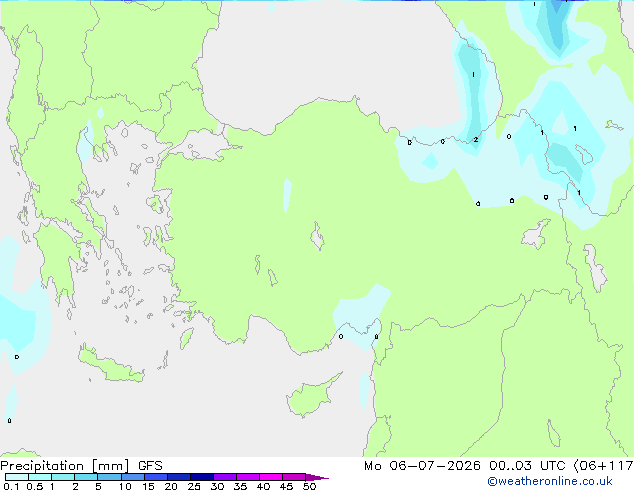Click the '25' legend label
The image size is (634, 490).
[x=194, y=486]
